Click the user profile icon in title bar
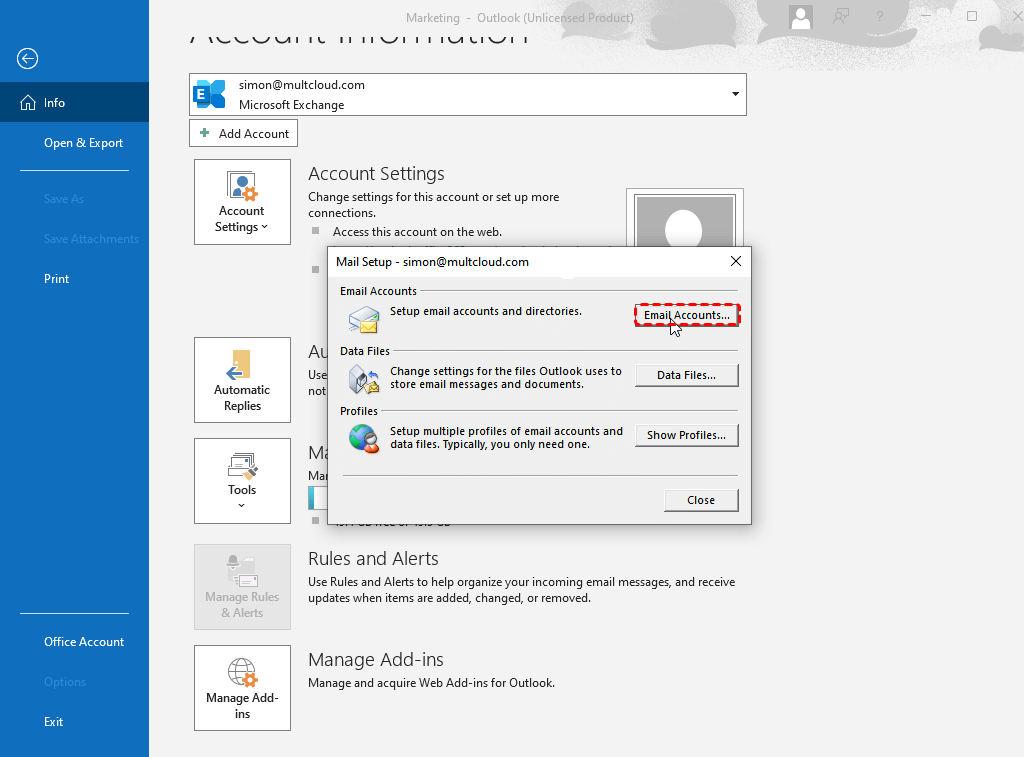Screen dimensions: 1024x757 [x=800, y=17]
